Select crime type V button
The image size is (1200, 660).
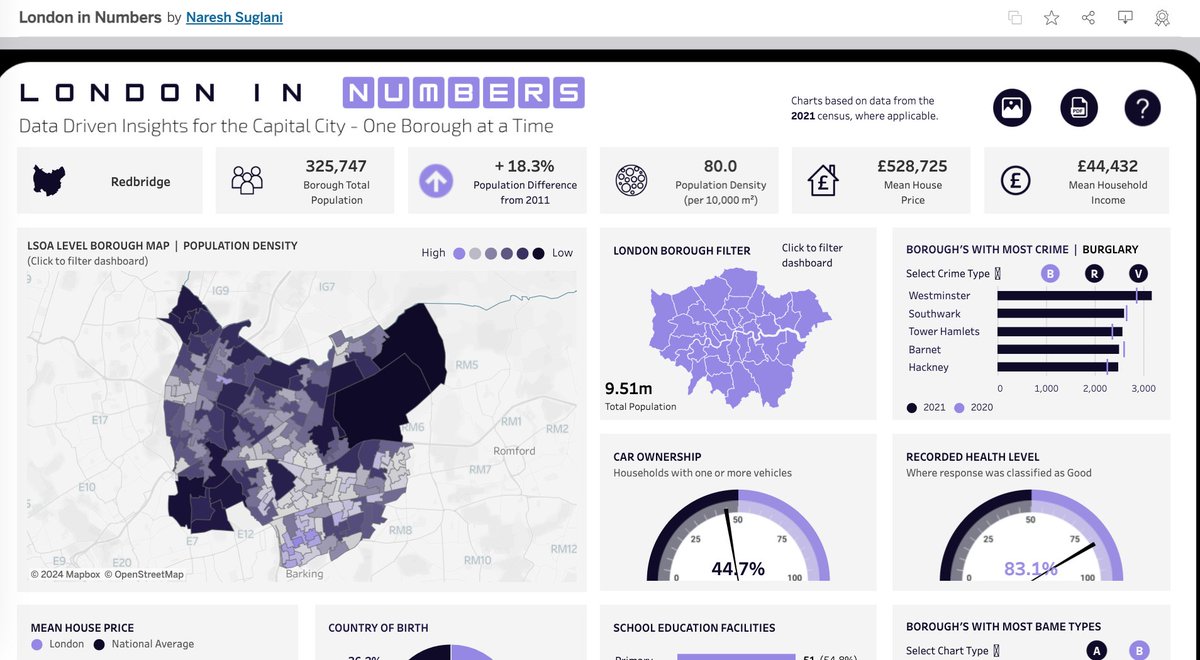1138,273
